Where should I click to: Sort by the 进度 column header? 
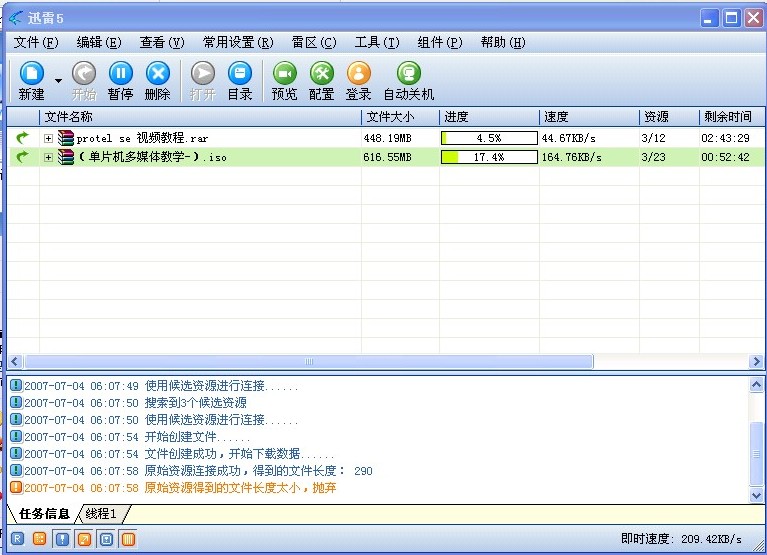pos(489,117)
